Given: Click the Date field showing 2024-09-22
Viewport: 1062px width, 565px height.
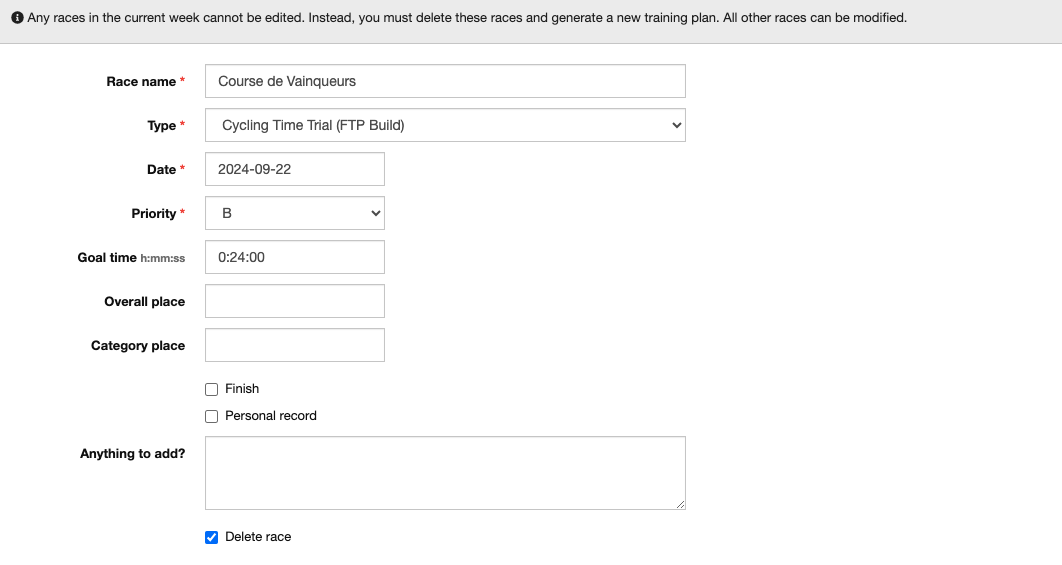Looking at the screenshot, I should pyautogui.click(x=294, y=169).
